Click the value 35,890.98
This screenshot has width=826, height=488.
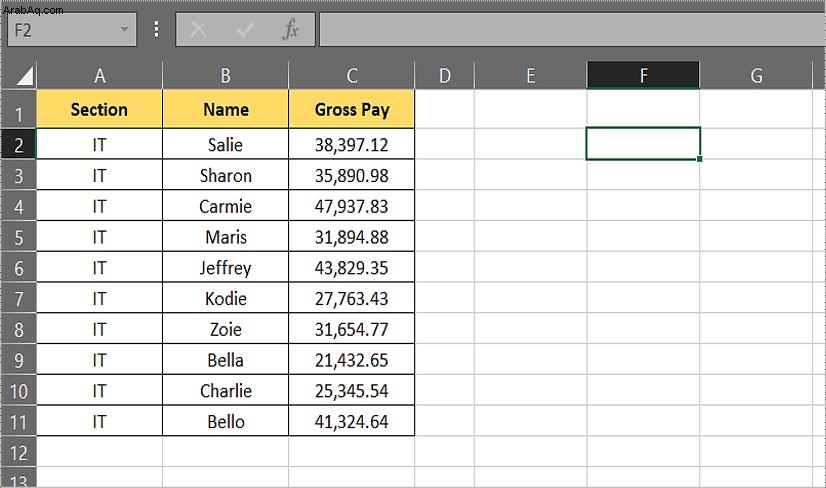(351, 175)
